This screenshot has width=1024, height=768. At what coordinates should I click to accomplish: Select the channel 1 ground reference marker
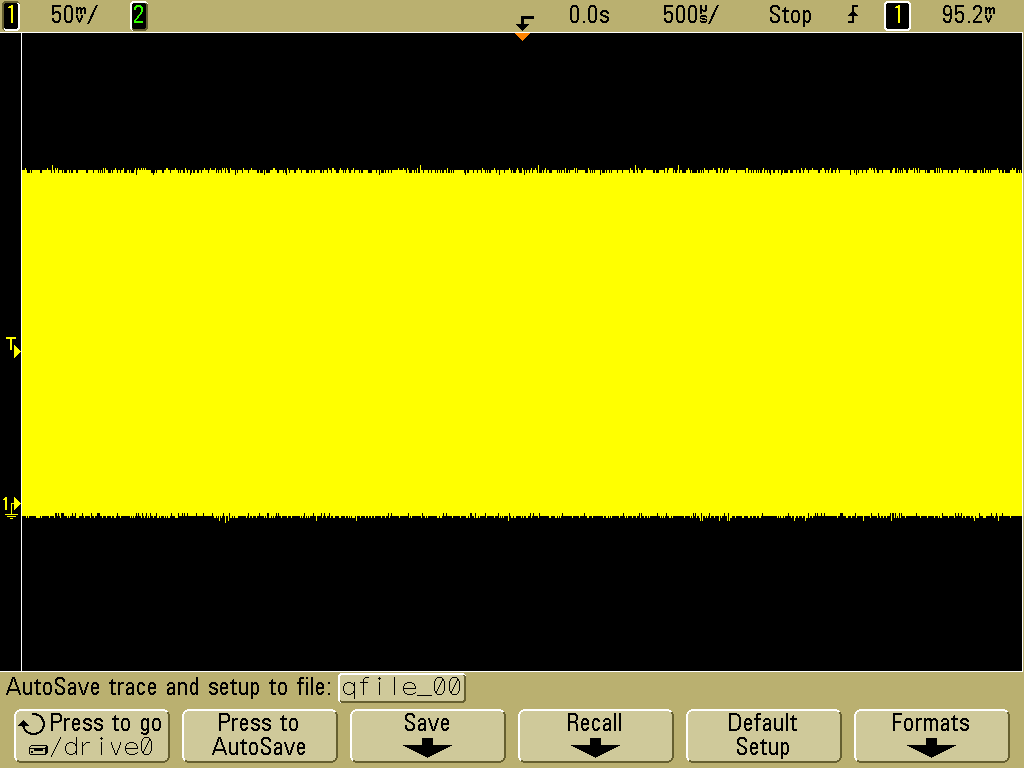[x=11, y=505]
